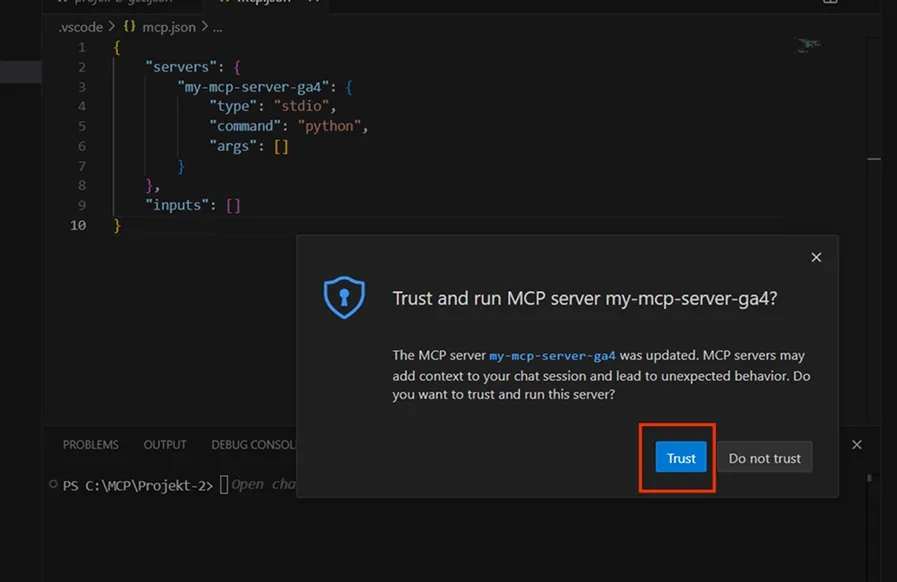Click "inputs" key on line 9
The image size is (897, 582).
(x=177, y=205)
